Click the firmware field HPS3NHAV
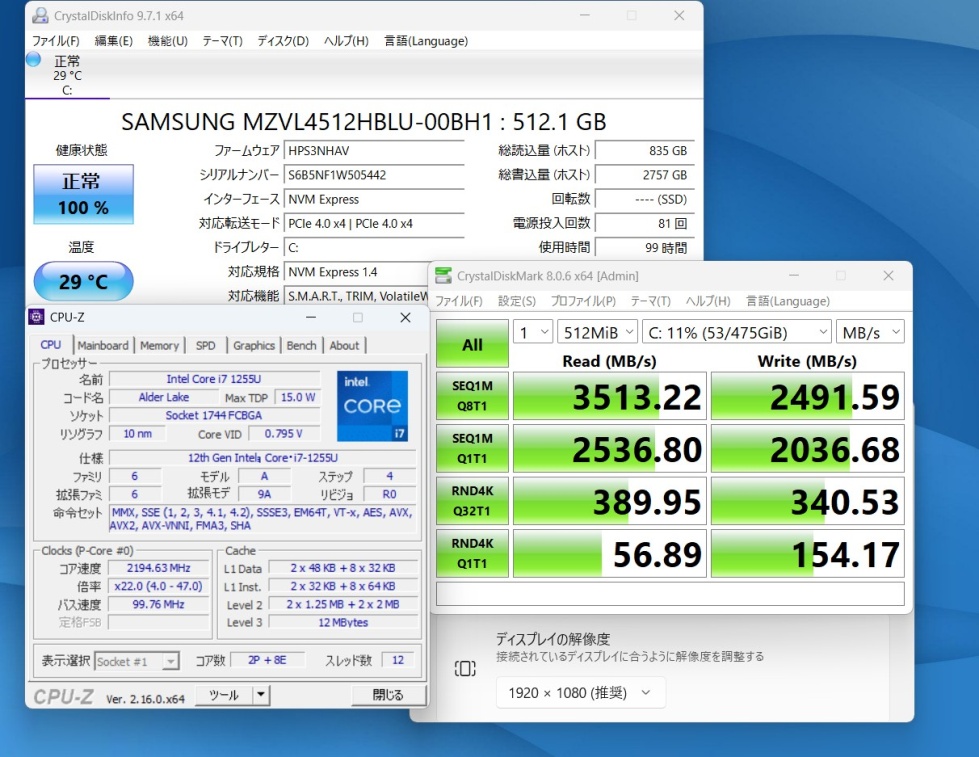Viewport: 979px width, 757px height. pyautogui.click(x=373, y=151)
